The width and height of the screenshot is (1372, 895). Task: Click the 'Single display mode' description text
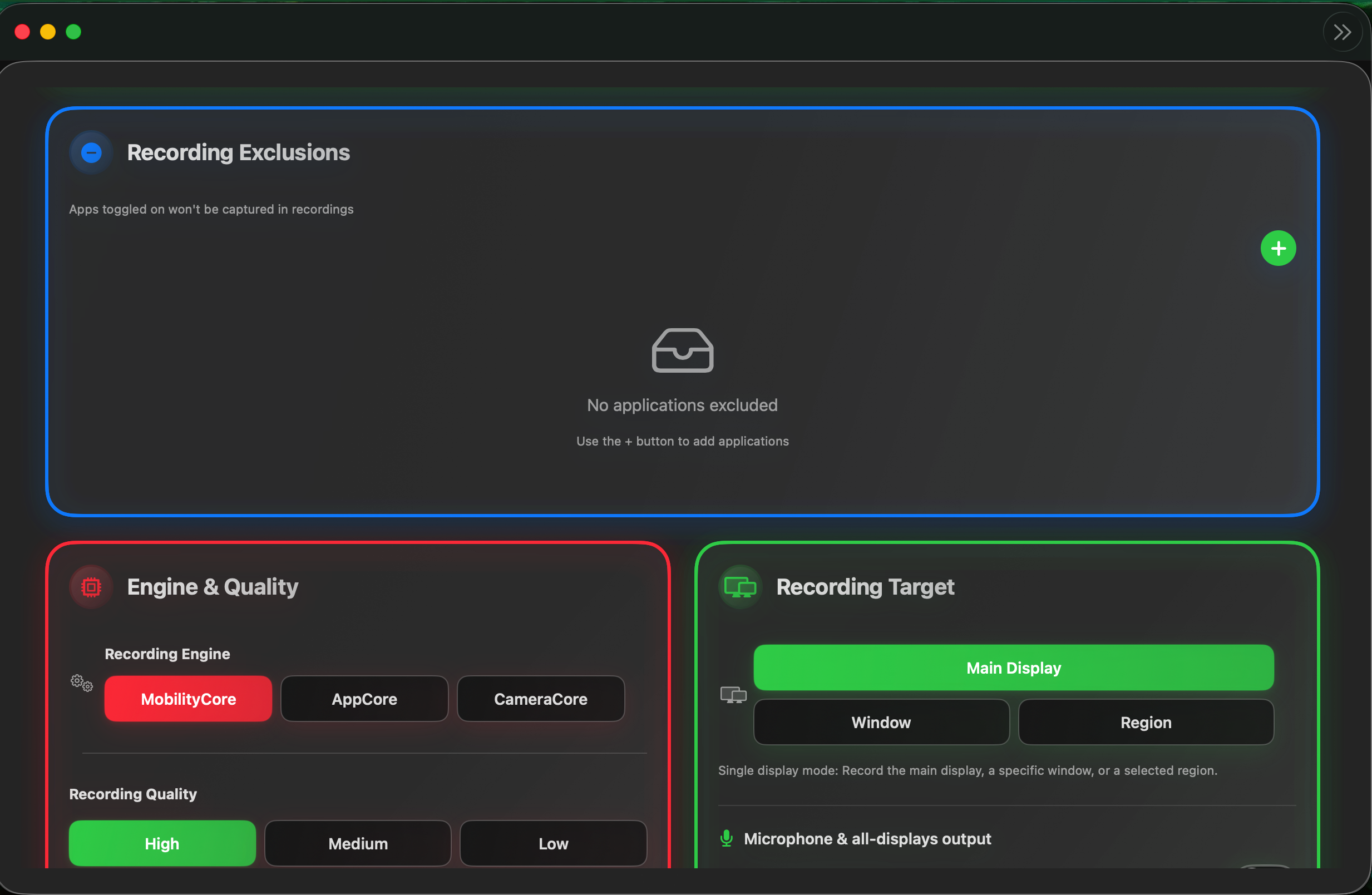968,770
